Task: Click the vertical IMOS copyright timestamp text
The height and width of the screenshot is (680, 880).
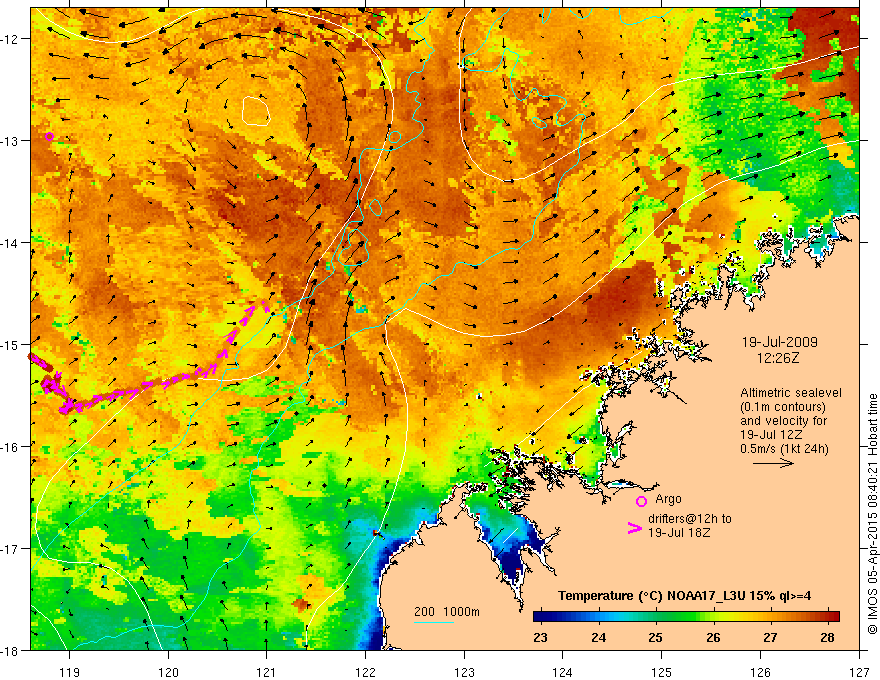Action: [x=872, y=514]
